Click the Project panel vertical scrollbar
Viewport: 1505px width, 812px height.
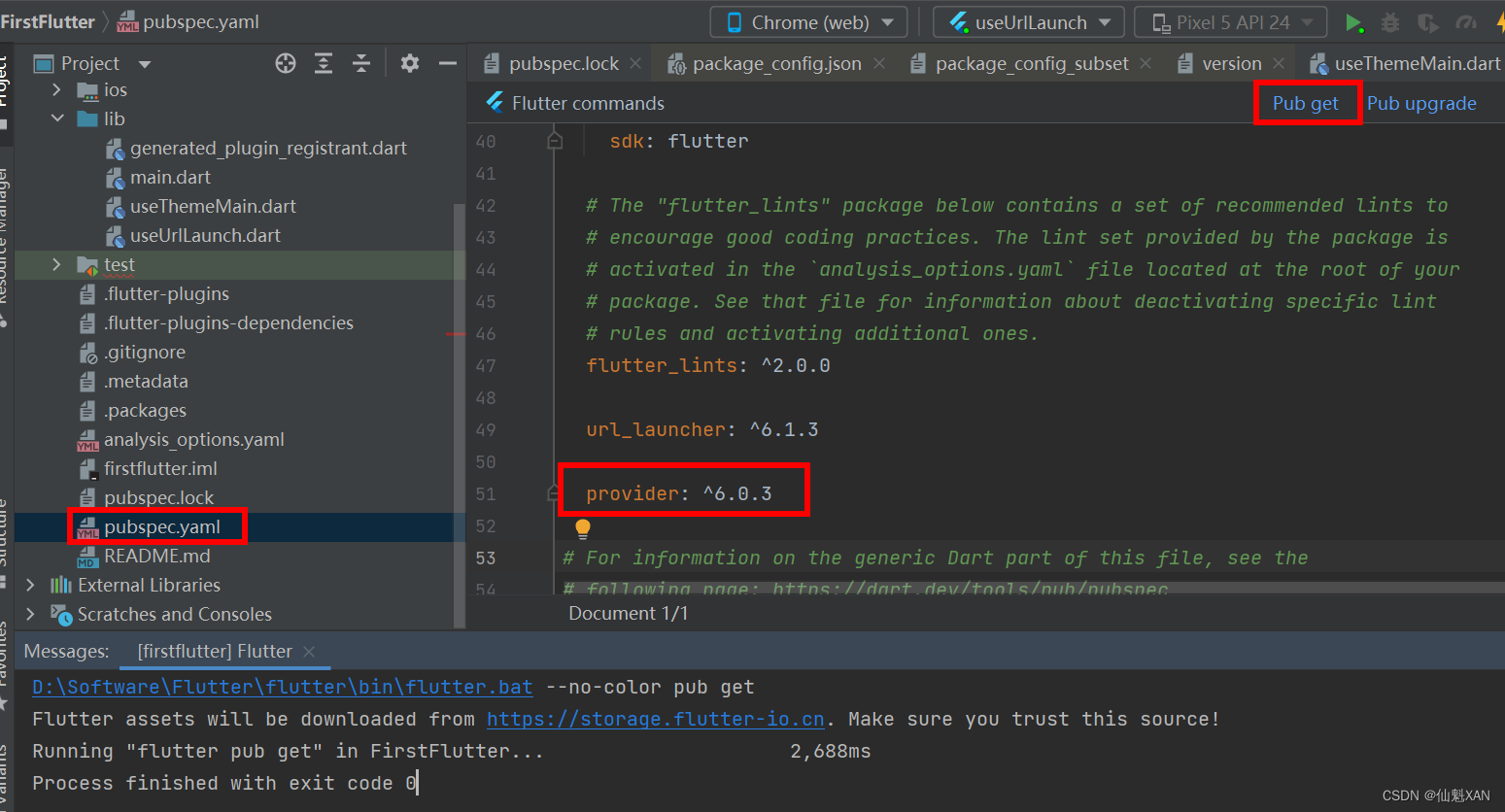click(459, 416)
